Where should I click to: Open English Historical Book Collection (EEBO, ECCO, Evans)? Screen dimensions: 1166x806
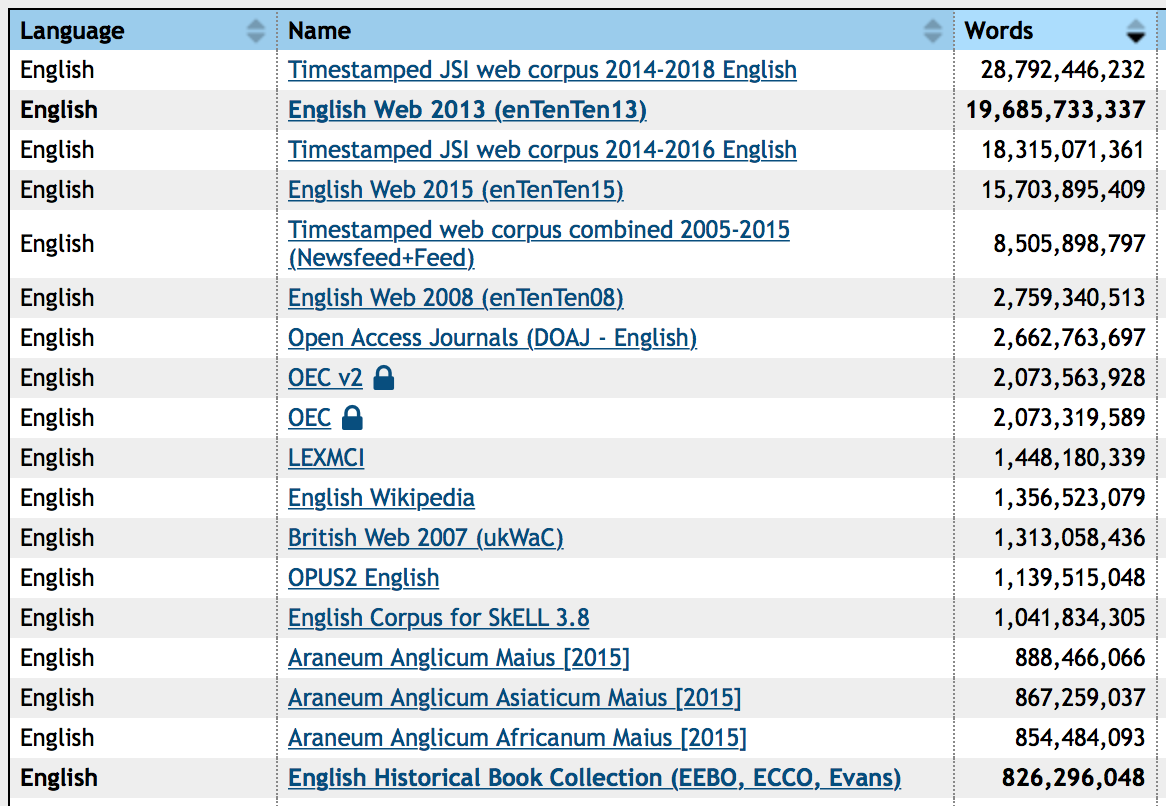pyautogui.click(x=594, y=778)
